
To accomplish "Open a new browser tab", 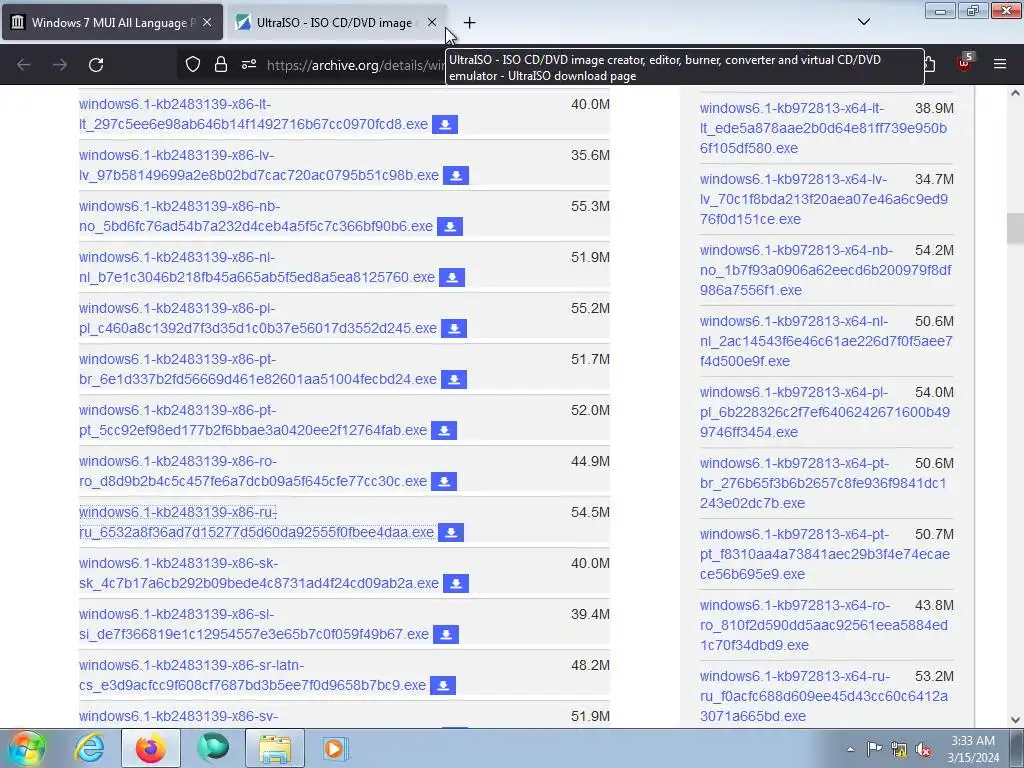I will click(x=470, y=23).
